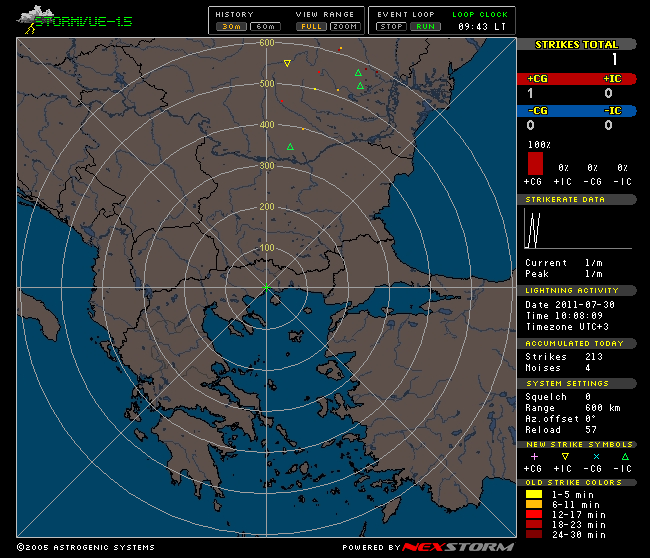The image size is (650, 558).
Task: Click the green -IC triangle near the 300 ring
Action: pos(290,147)
